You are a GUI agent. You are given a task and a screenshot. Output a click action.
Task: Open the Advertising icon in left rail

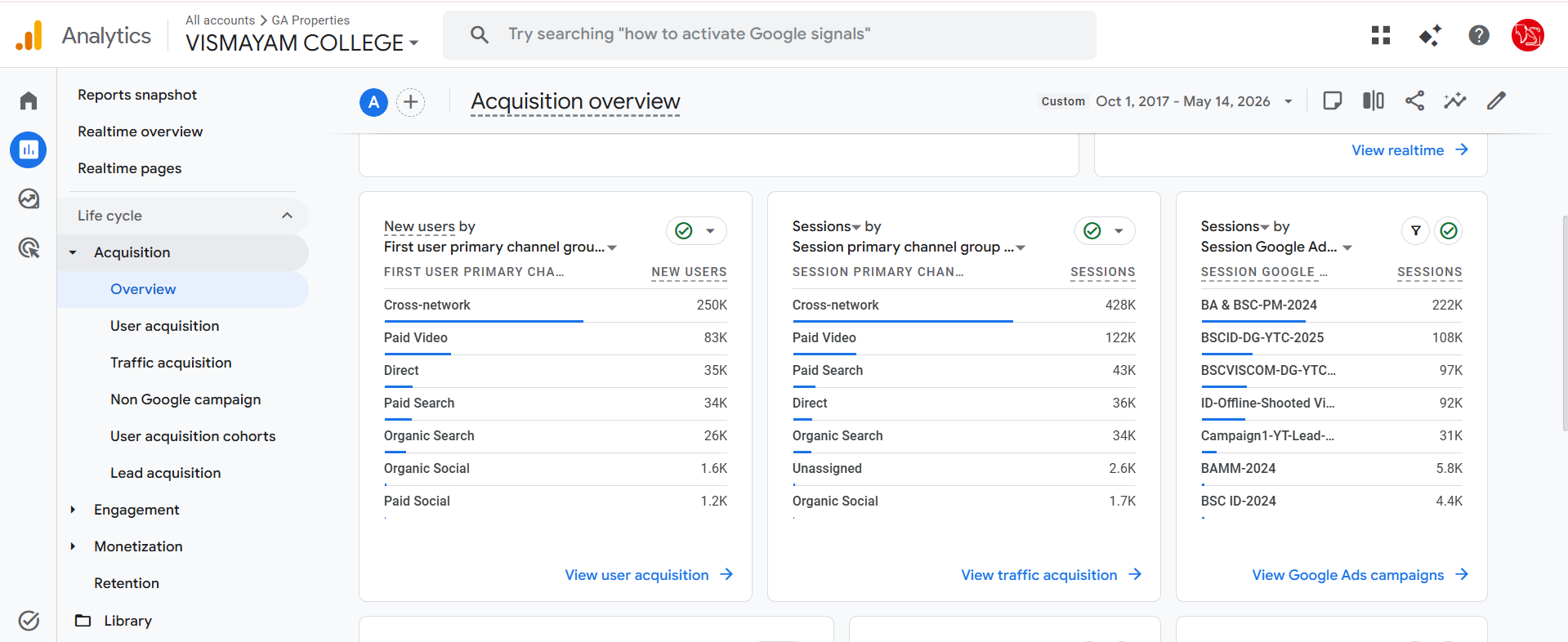click(29, 247)
